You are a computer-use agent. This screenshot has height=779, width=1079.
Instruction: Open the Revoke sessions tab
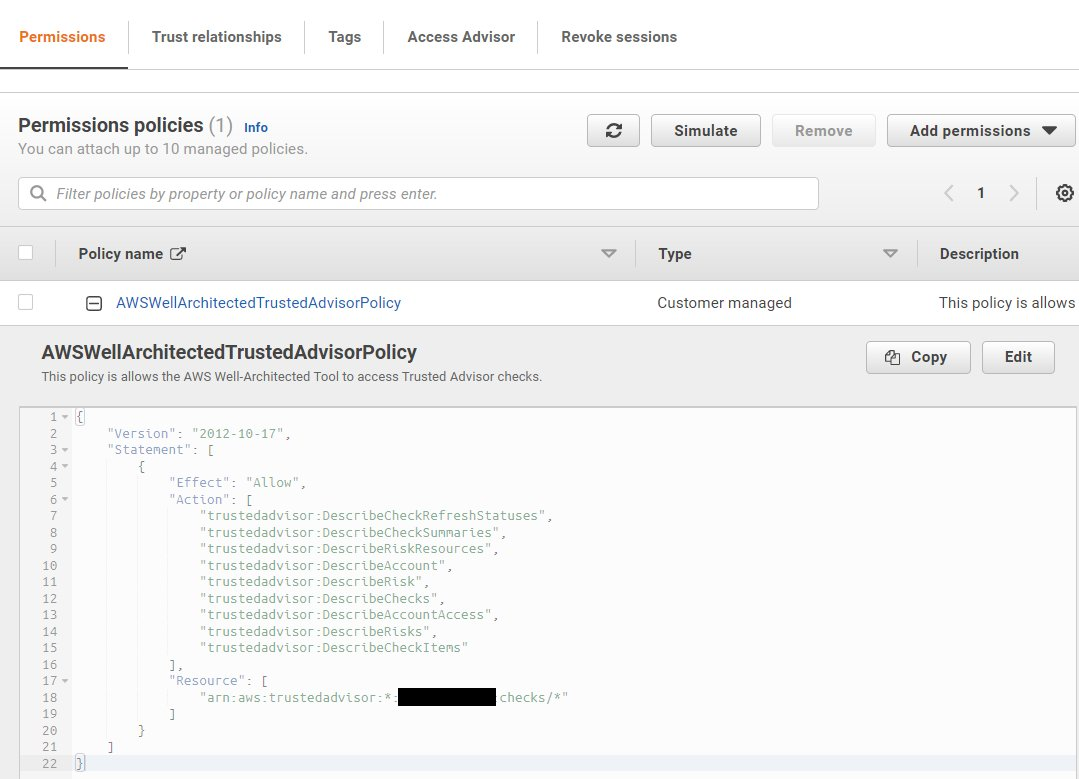click(x=619, y=37)
